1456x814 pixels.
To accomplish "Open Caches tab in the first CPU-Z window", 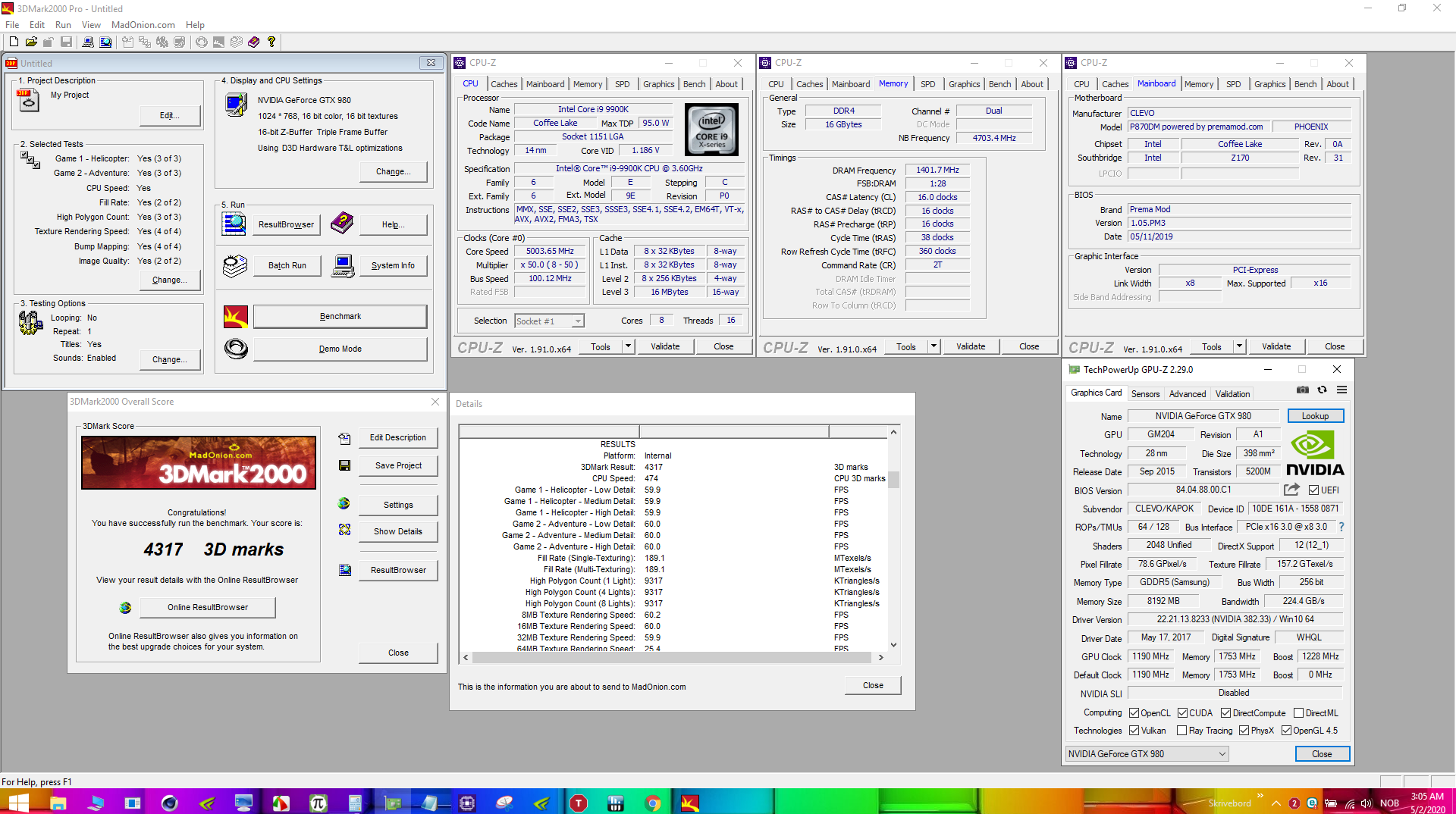I will pyautogui.click(x=504, y=84).
